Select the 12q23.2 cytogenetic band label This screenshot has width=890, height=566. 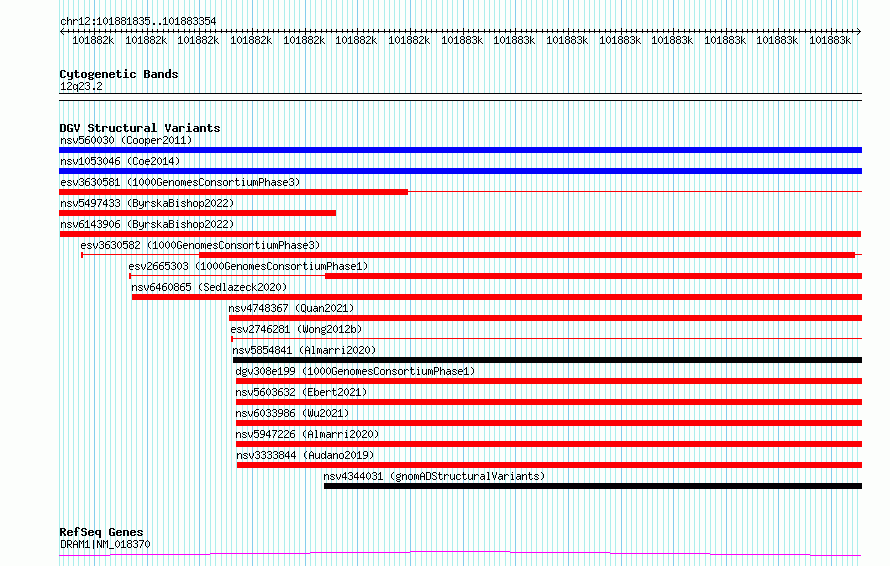click(x=81, y=86)
